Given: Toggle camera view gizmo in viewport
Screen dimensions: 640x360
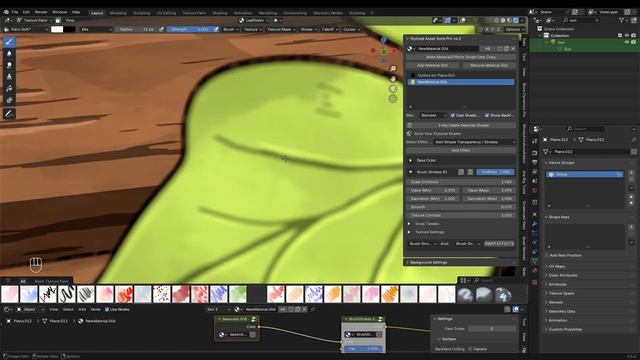Looking at the screenshot, I should pos(393,89).
